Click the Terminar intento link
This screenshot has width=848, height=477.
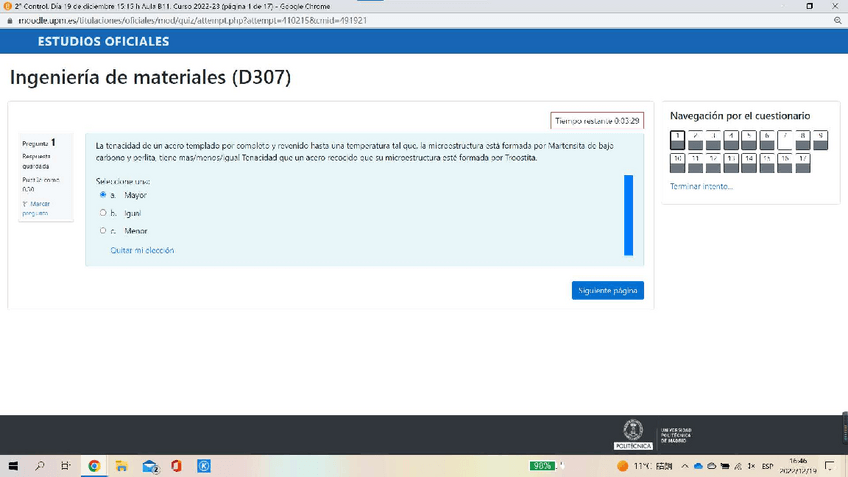(701, 187)
